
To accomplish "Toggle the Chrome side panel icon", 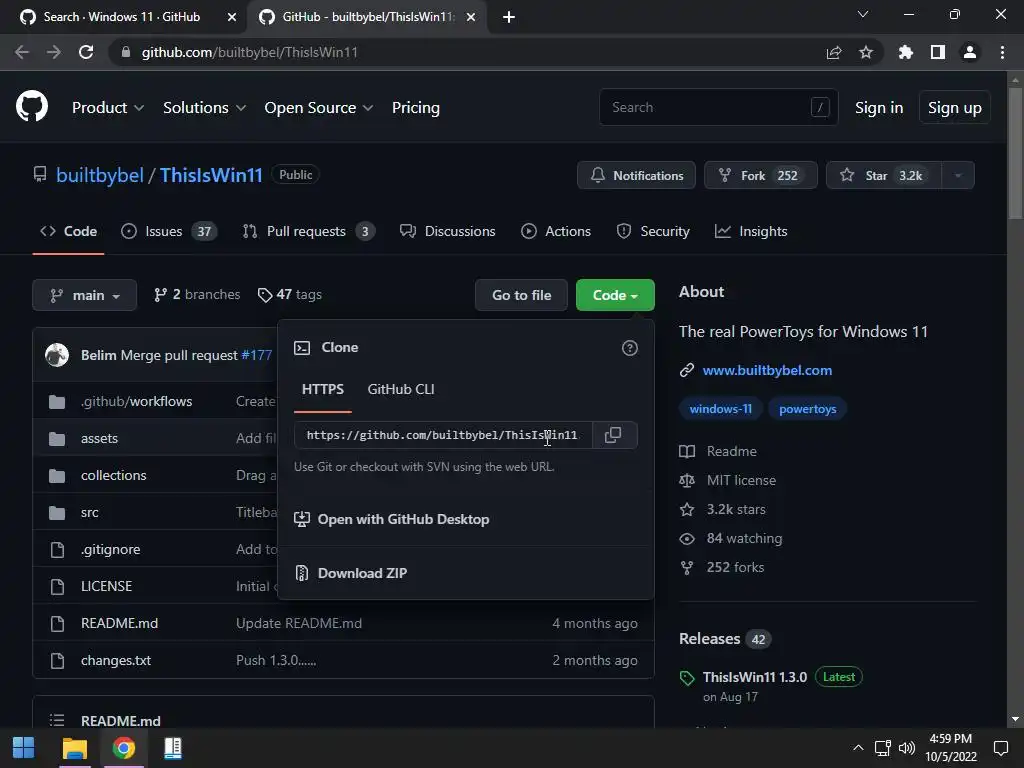I will (x=938, y=52).
